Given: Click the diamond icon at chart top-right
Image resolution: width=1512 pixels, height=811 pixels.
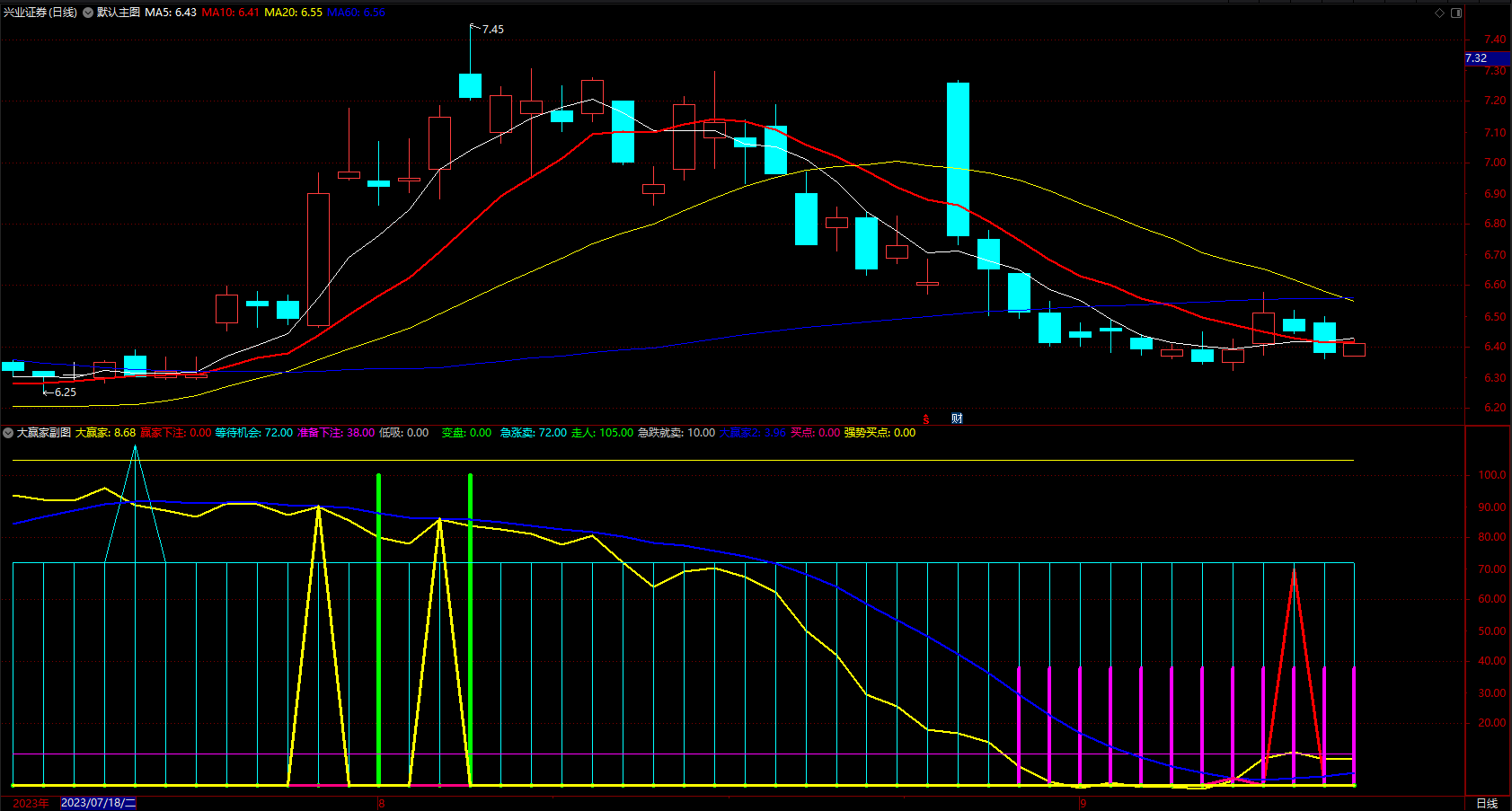Looking at the screenshot, I should (1439, 13).
